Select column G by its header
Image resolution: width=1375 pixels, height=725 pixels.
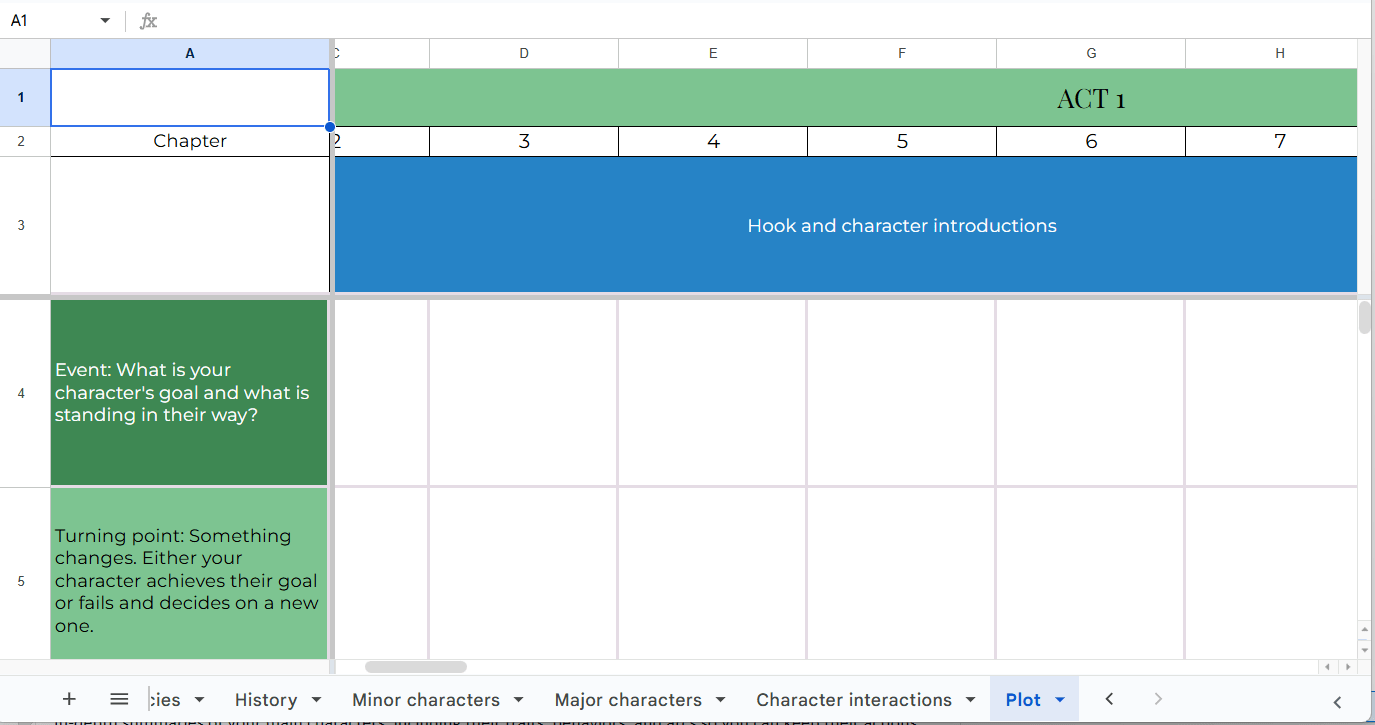point(1090,53)
